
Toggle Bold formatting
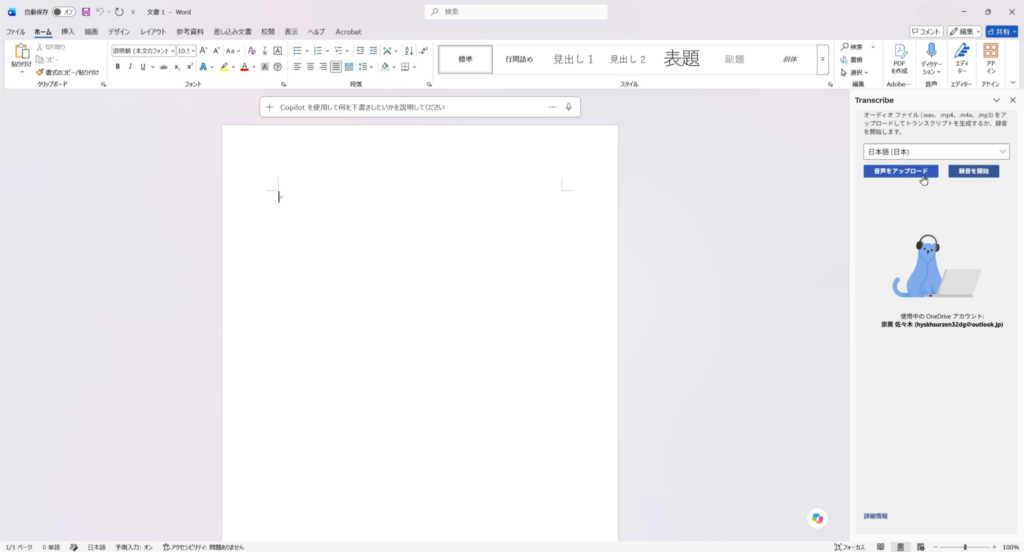[x=118, y=67]
